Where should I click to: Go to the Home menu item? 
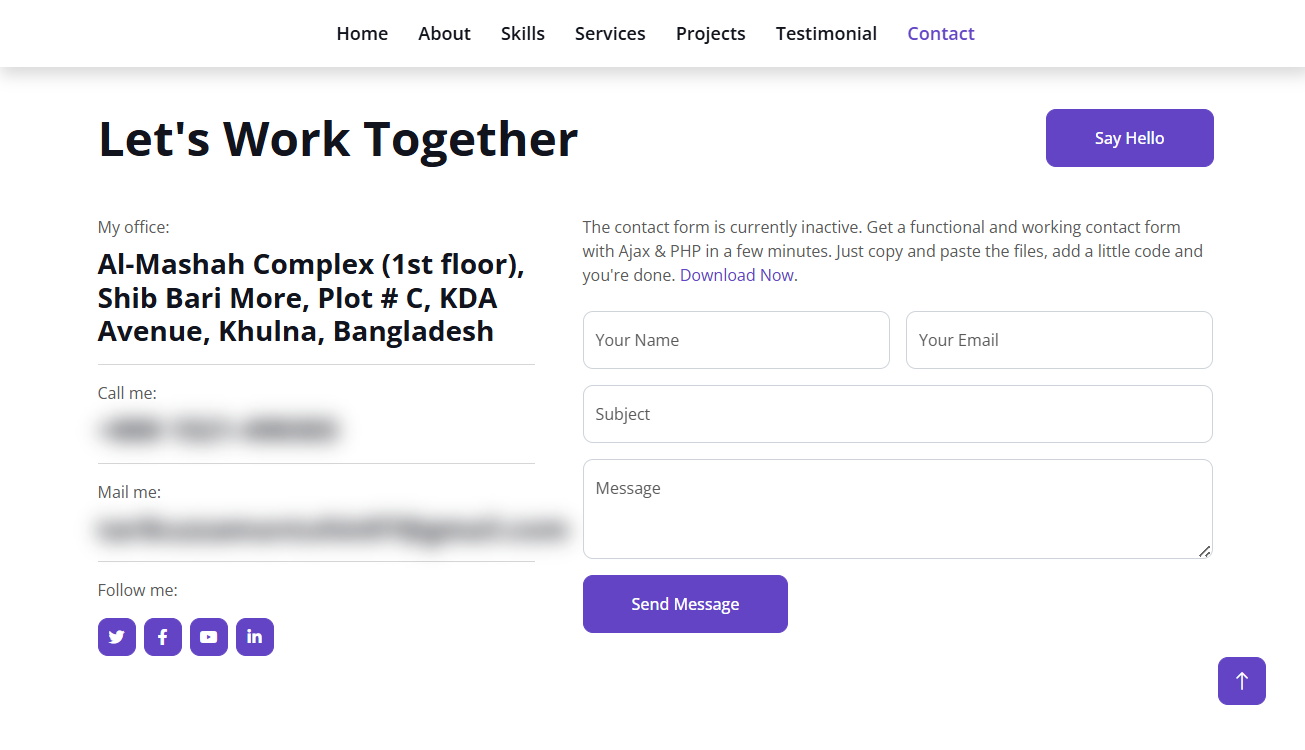coord(362,34)
